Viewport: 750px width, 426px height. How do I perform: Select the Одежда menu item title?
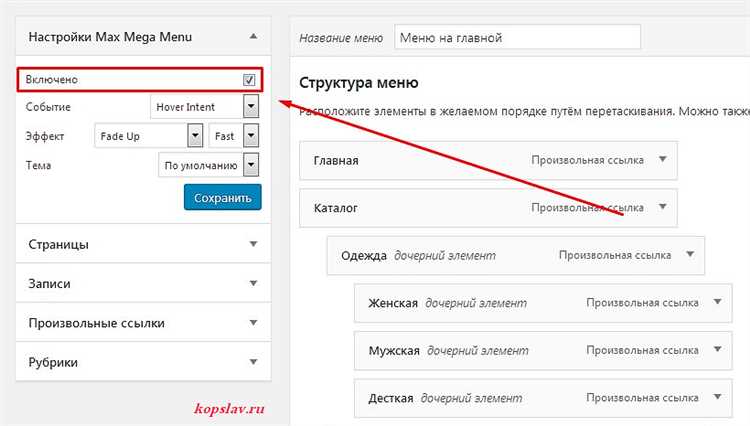tap(364, 256)
